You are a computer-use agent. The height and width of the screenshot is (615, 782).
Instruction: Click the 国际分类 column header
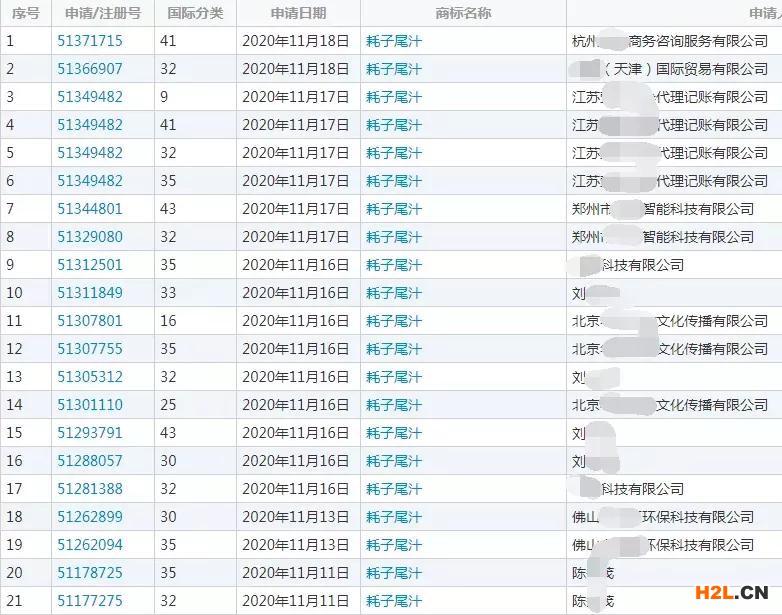click(x=195, y=13)
